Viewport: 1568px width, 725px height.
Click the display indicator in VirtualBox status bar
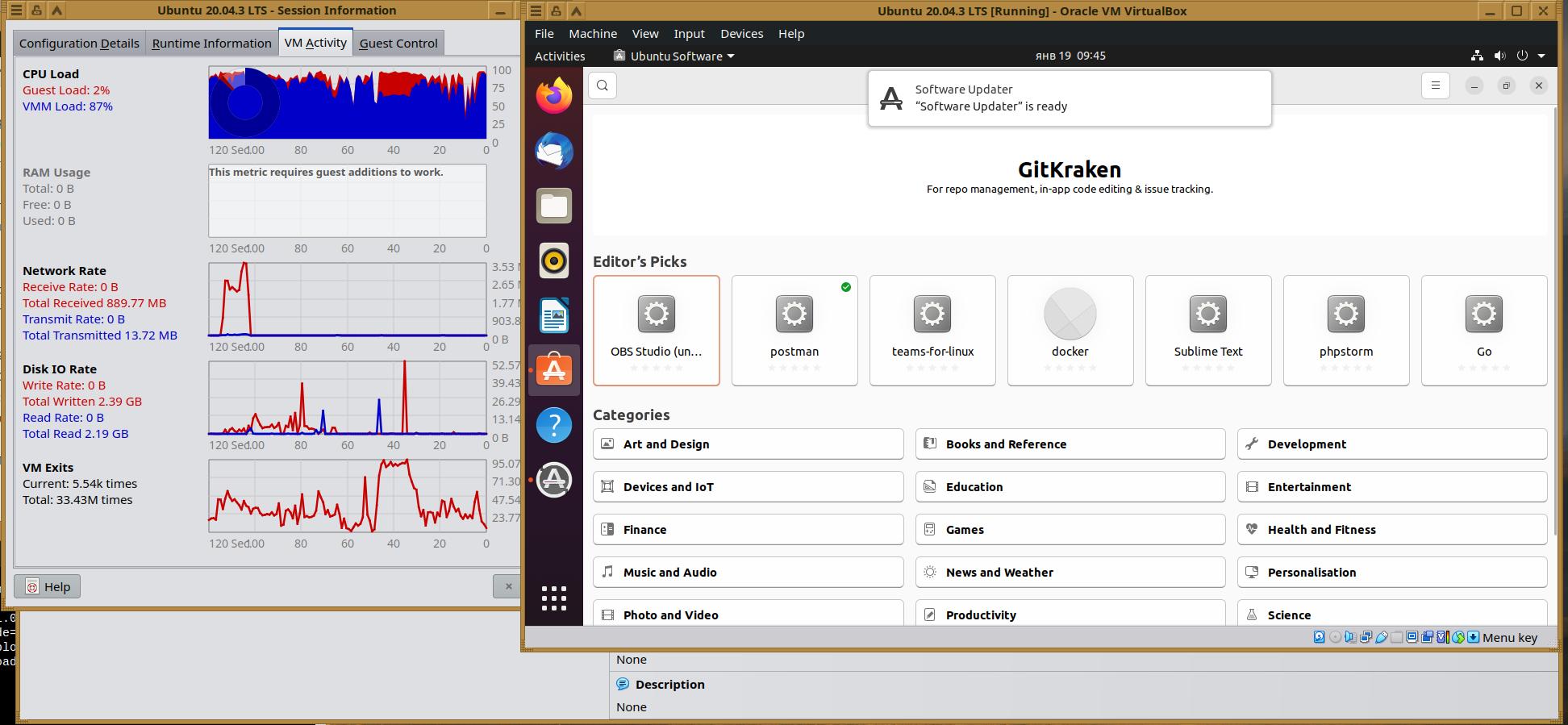pos(1412,637)
